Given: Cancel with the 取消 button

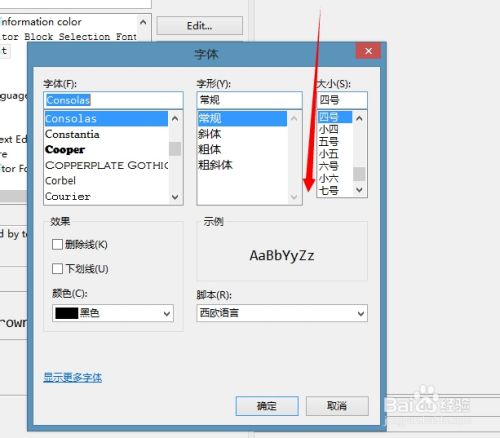Looking at the screenshot, I should 337,406.
